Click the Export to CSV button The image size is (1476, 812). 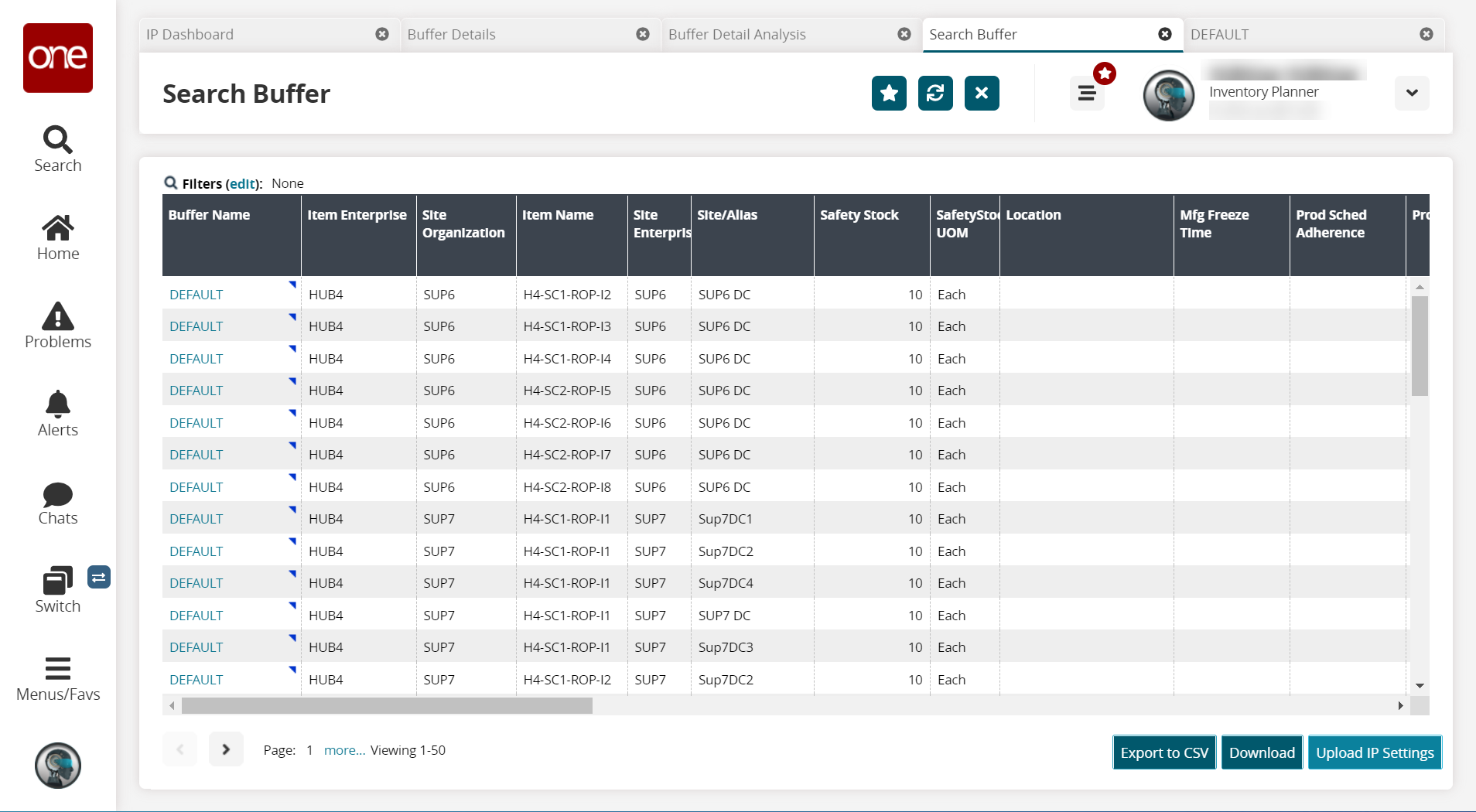[x=1163, y=752]
